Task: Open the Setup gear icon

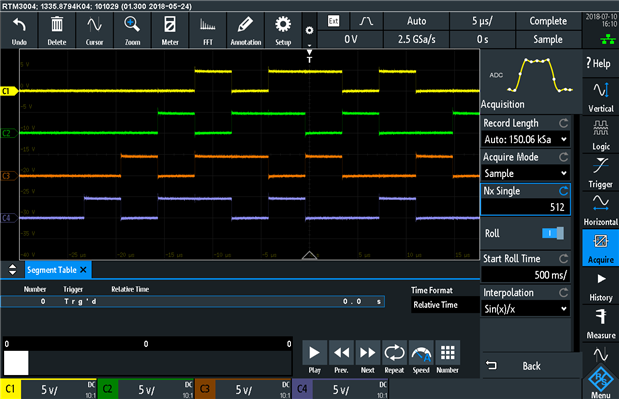Action: tap(283, 30)
